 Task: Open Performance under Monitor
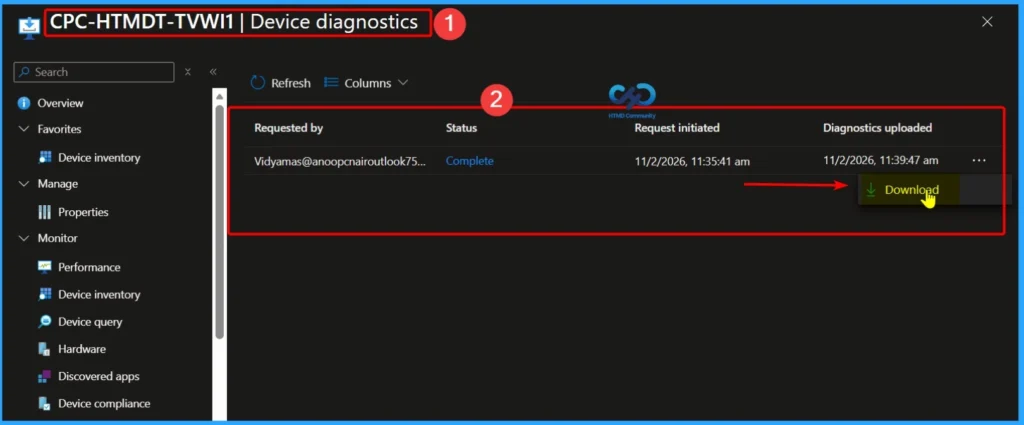coord(89,267)
